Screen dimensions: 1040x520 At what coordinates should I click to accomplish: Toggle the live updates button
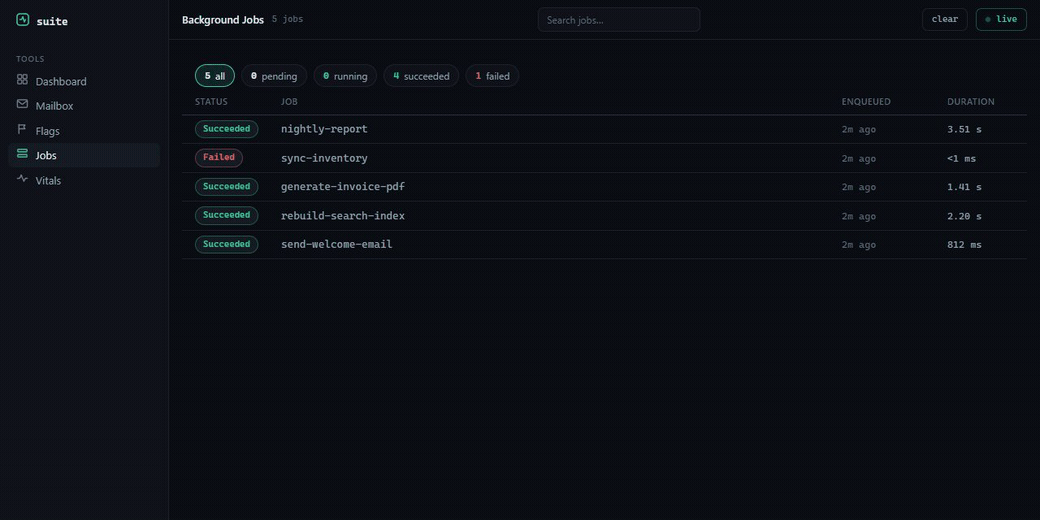[1001, 19]
